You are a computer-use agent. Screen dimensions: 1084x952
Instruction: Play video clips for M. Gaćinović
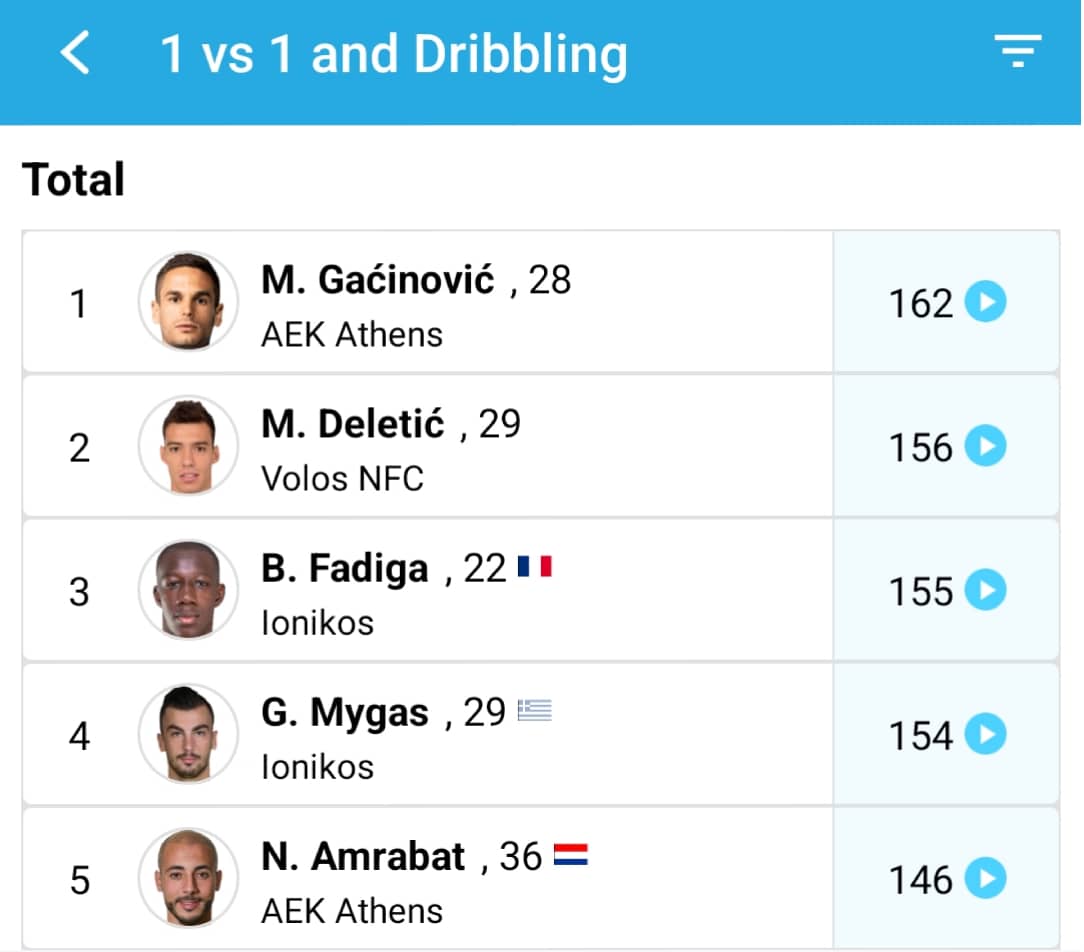pos(985,302)
